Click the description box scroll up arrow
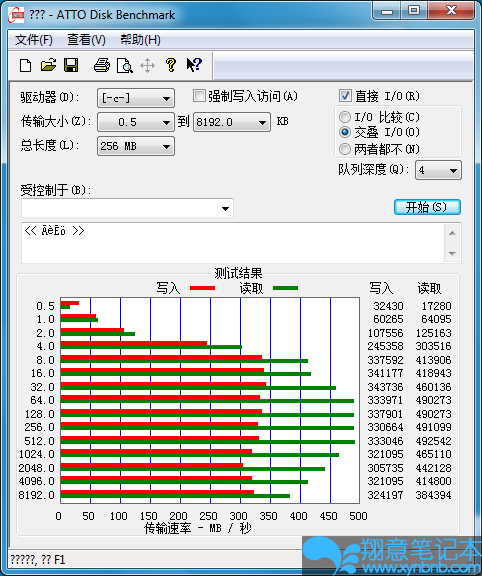Viewport: 482px width, 576px height. (452, 233)
